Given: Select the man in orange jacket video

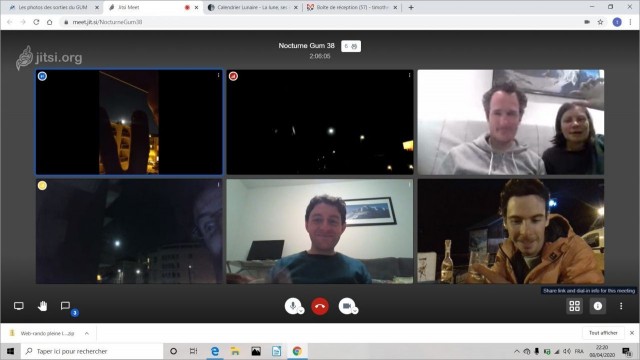Looking at the screenshot, I should pyautogui.click(x=511, y=231).
